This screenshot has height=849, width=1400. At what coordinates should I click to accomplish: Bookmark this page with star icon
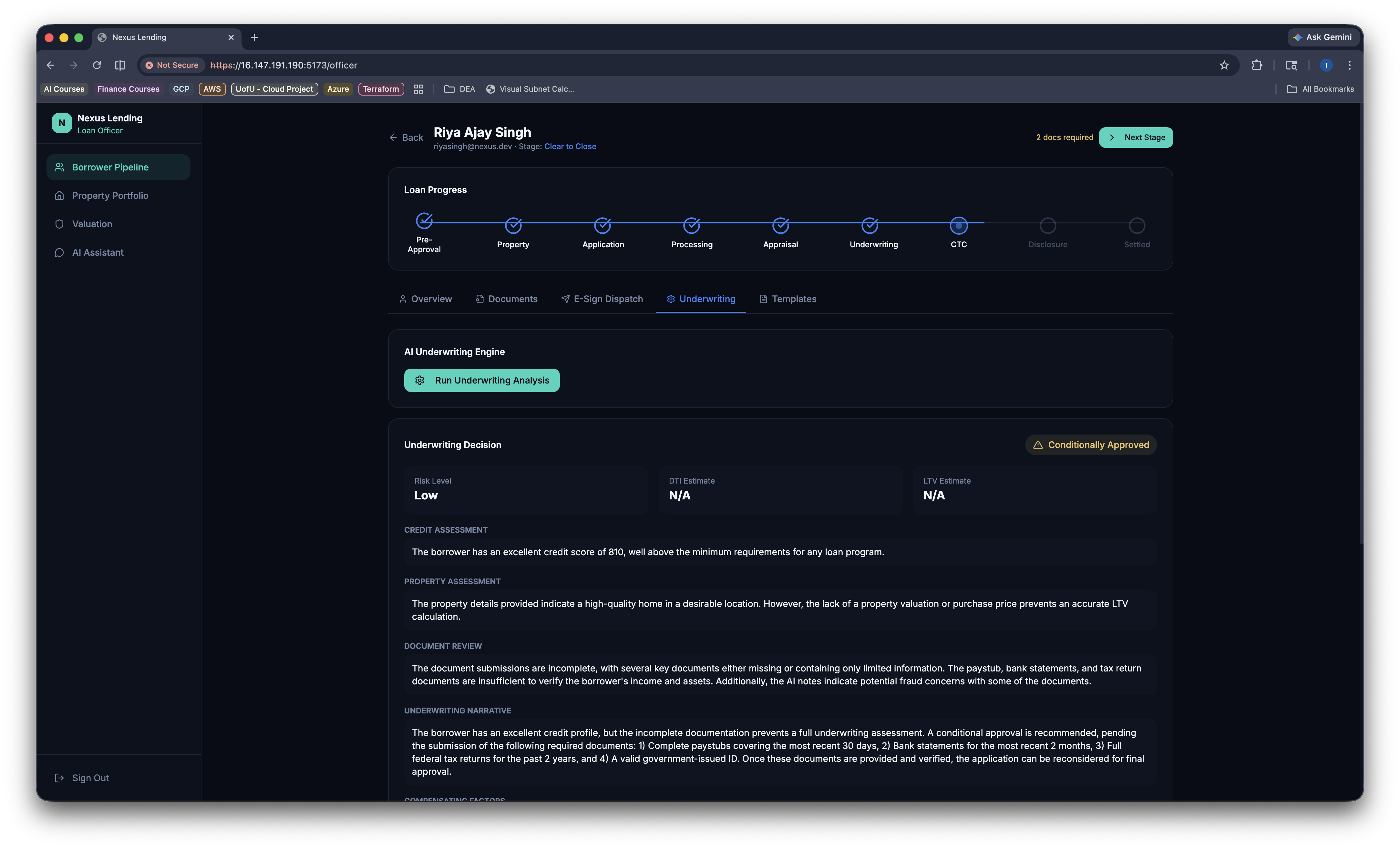click(x=1224, y=65)
